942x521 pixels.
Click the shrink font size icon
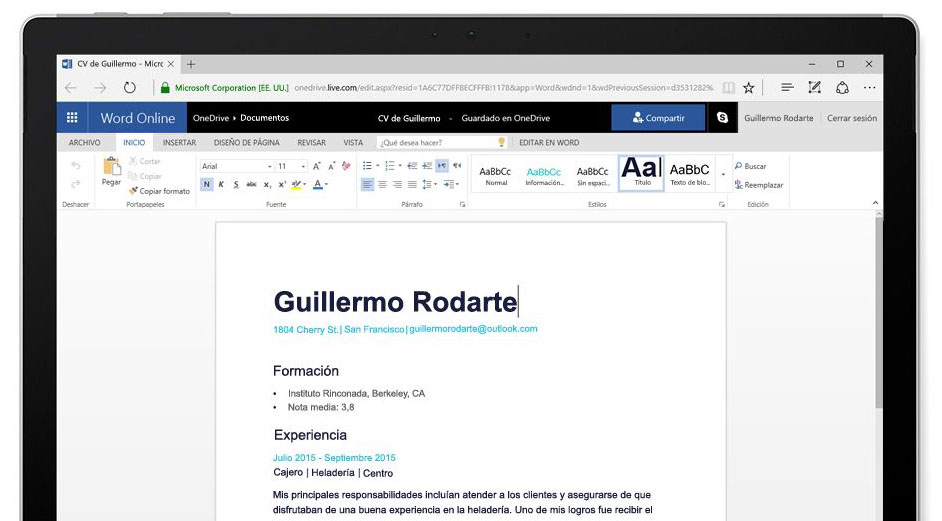coord(331,166)
